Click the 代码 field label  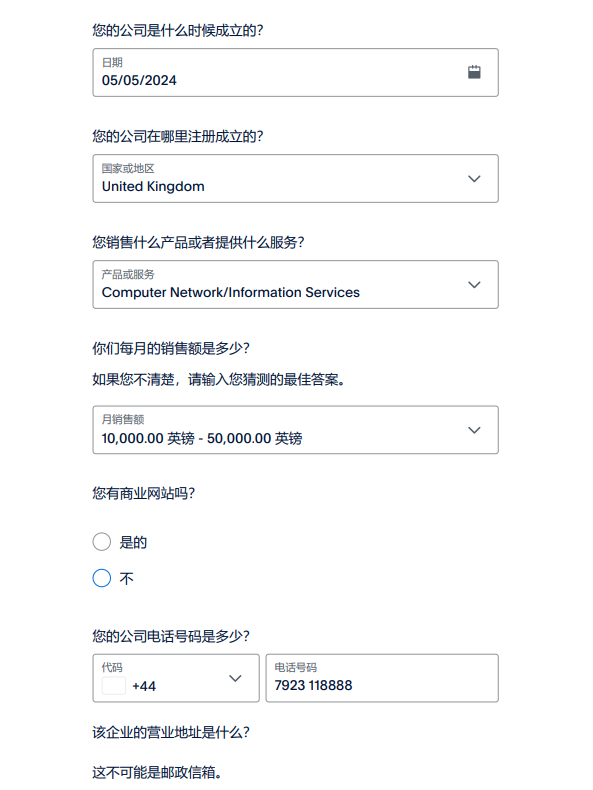pos(112,668)
